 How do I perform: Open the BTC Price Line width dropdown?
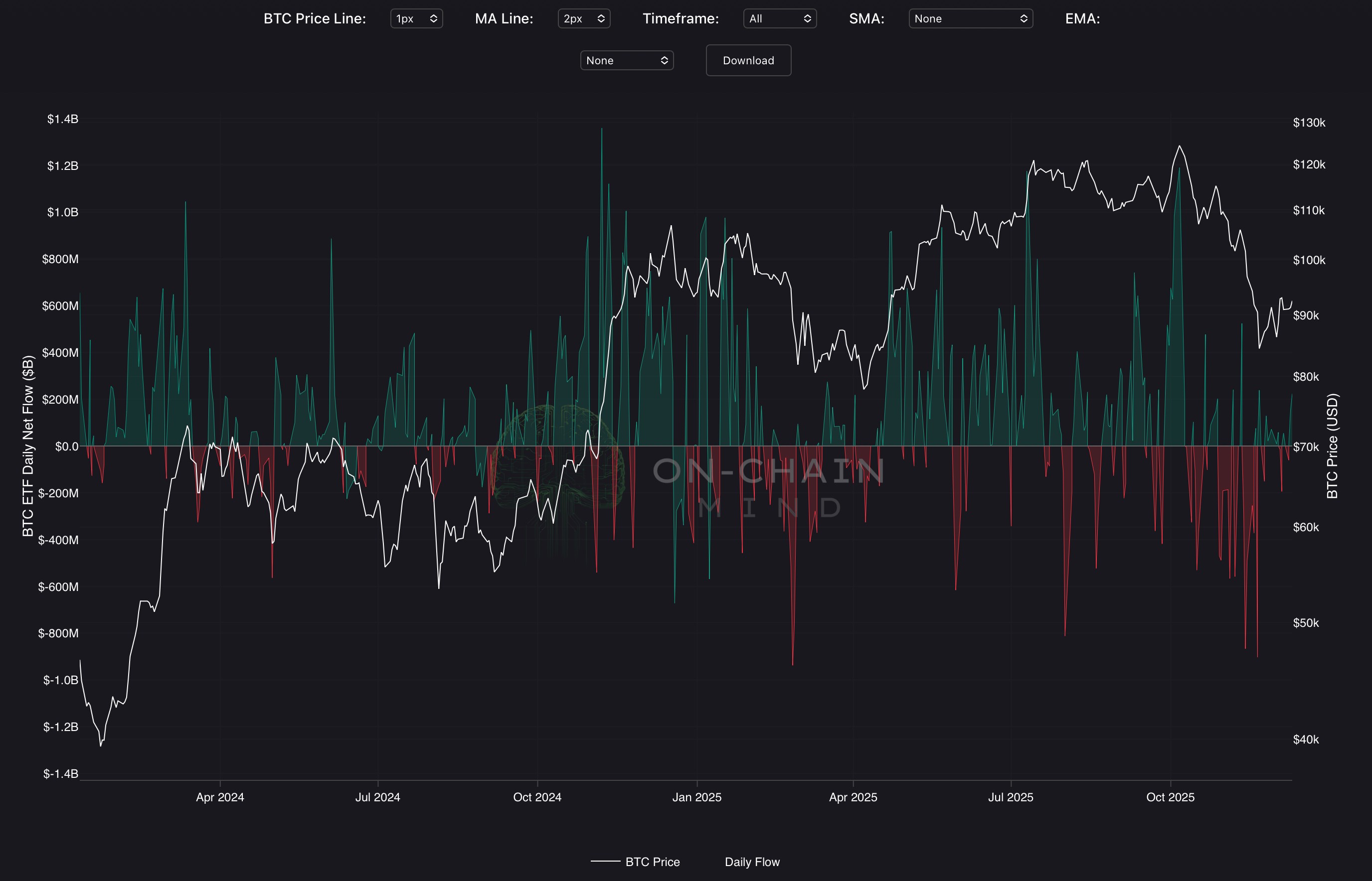[416, 18]
